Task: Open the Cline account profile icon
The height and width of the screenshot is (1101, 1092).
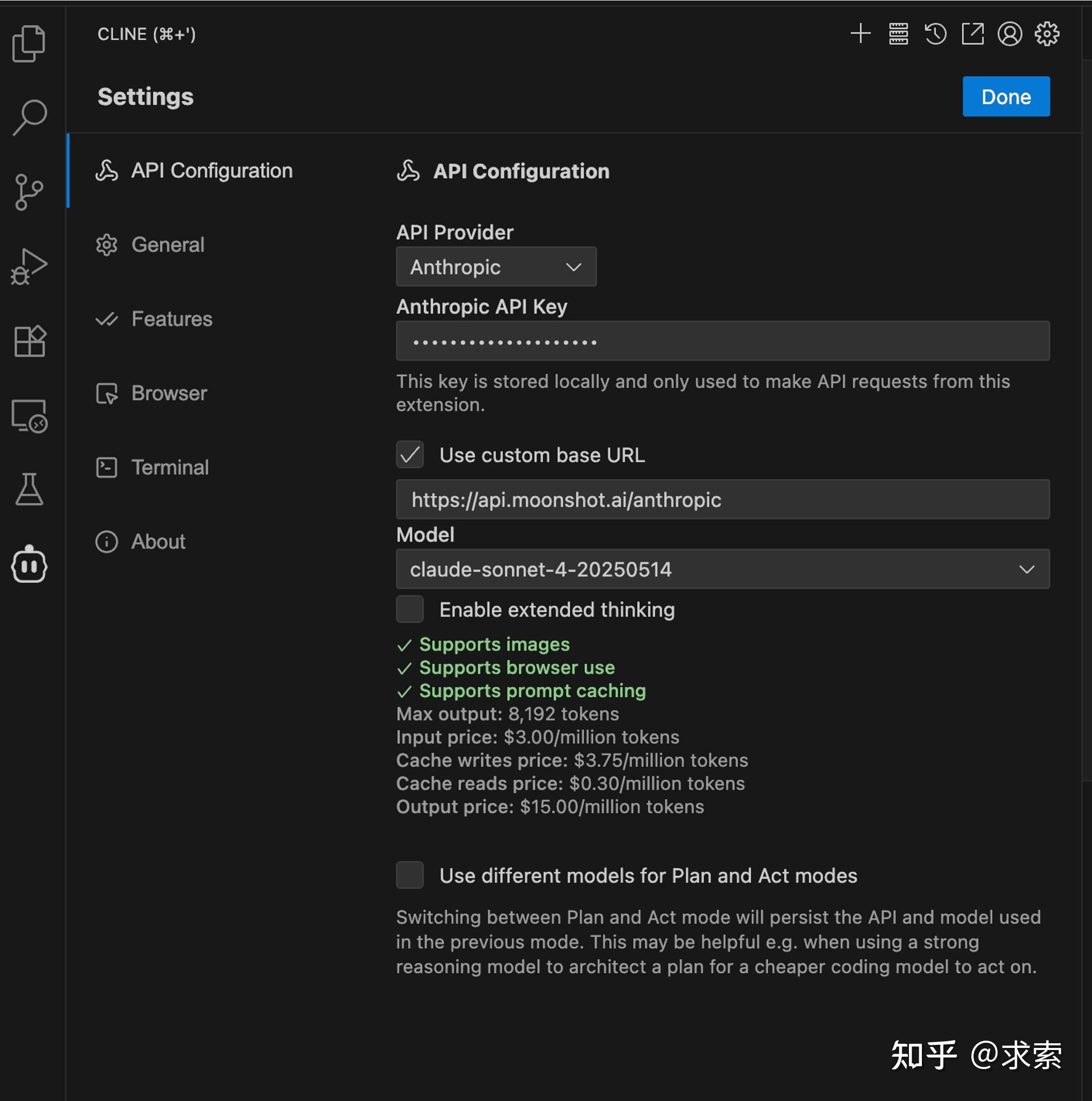Action: pyautogui.click(x=1010, y=34)
